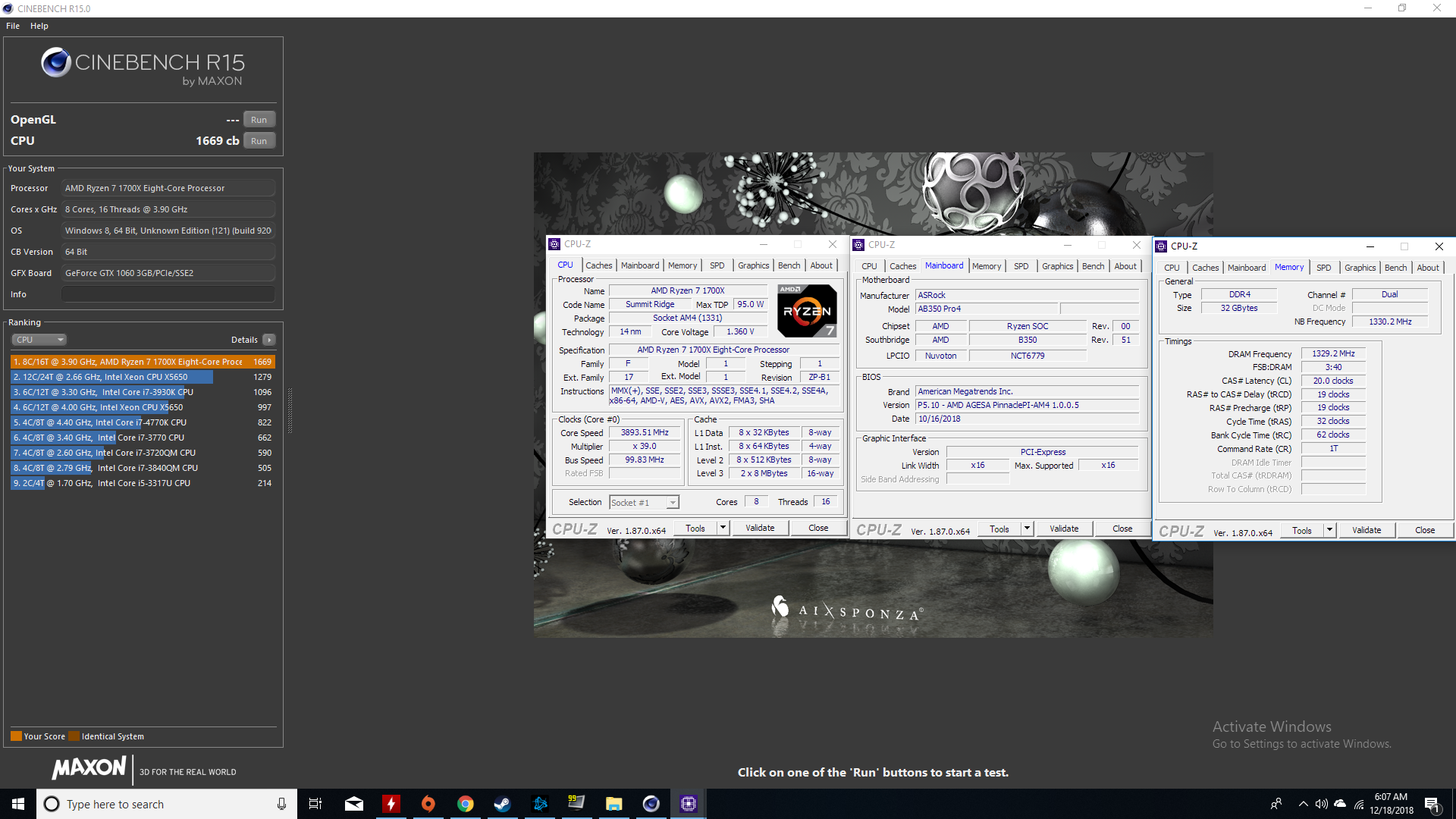
Task: Click Close button in the Mainboard CPU-Z window
Action: [1122, 529]
